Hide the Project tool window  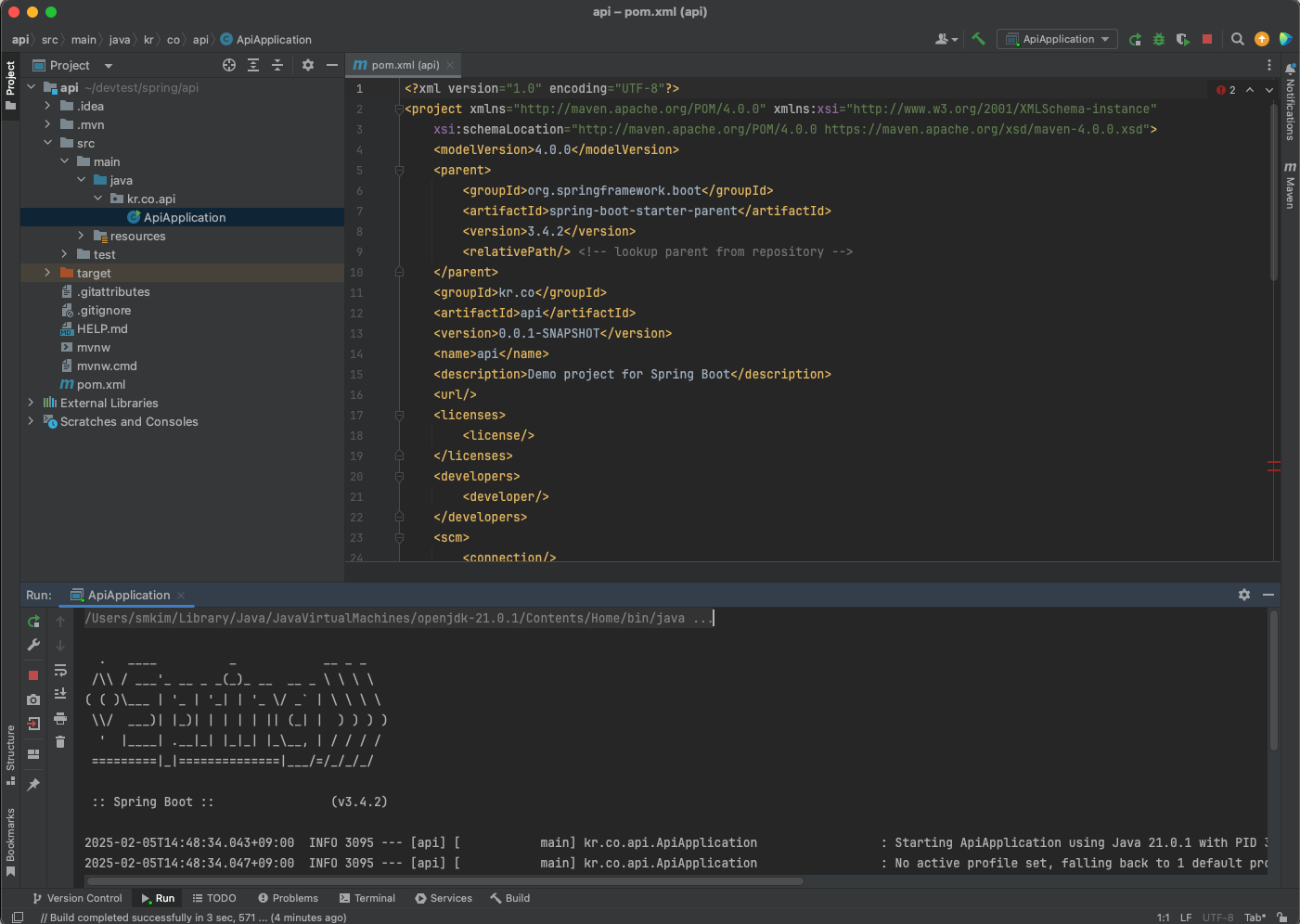point(332,65)
